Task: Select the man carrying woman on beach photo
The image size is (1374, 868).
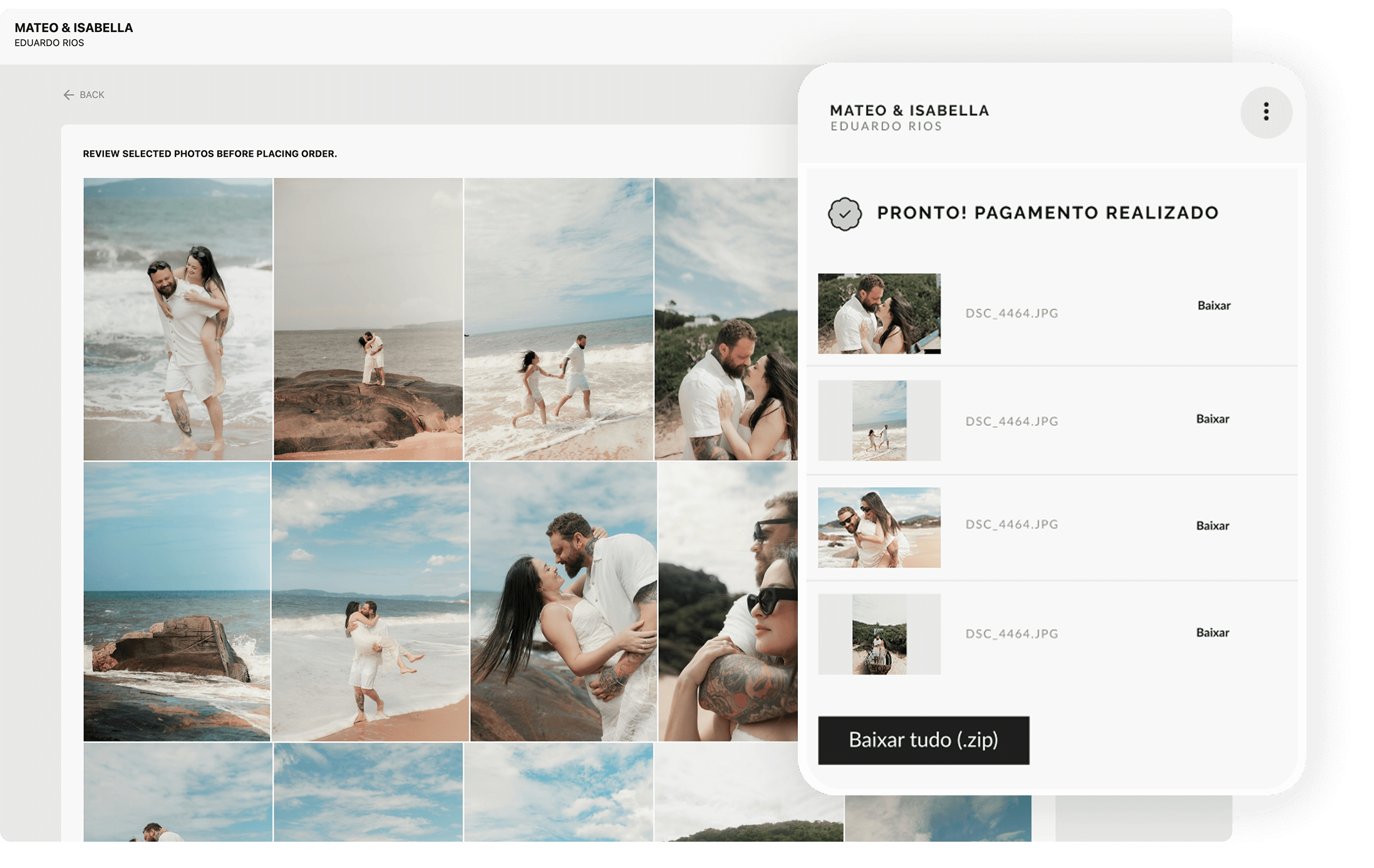Action: pyautogui.click(x=370, y=601)
